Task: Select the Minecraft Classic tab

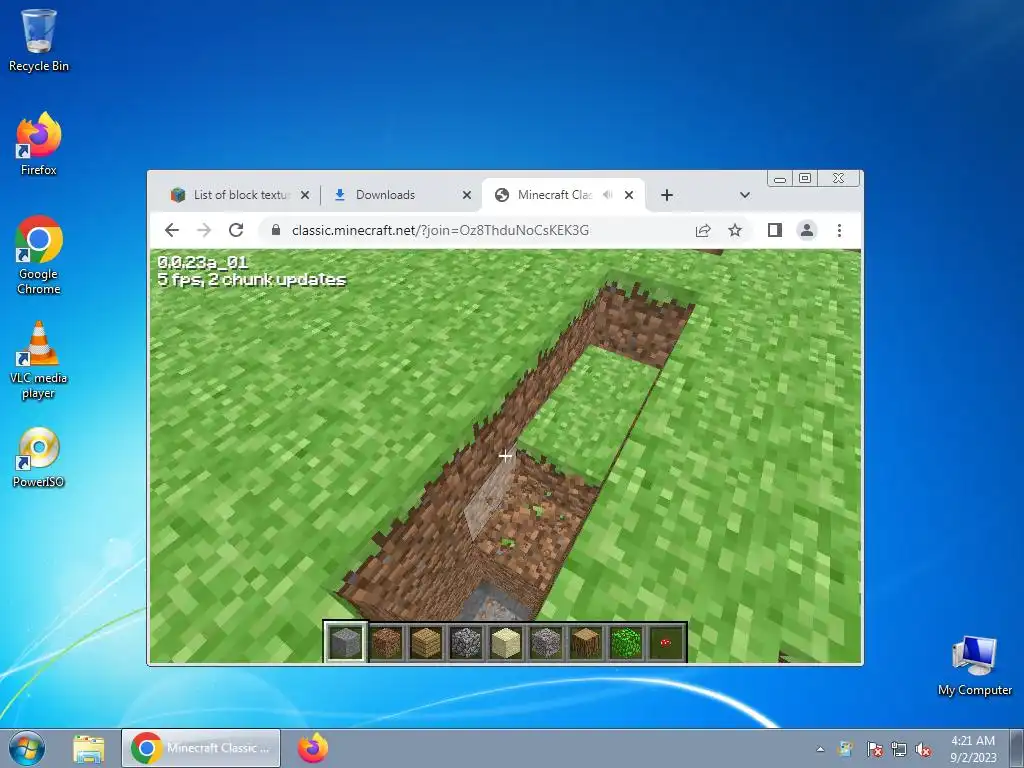Action: (x=554, y=195)
